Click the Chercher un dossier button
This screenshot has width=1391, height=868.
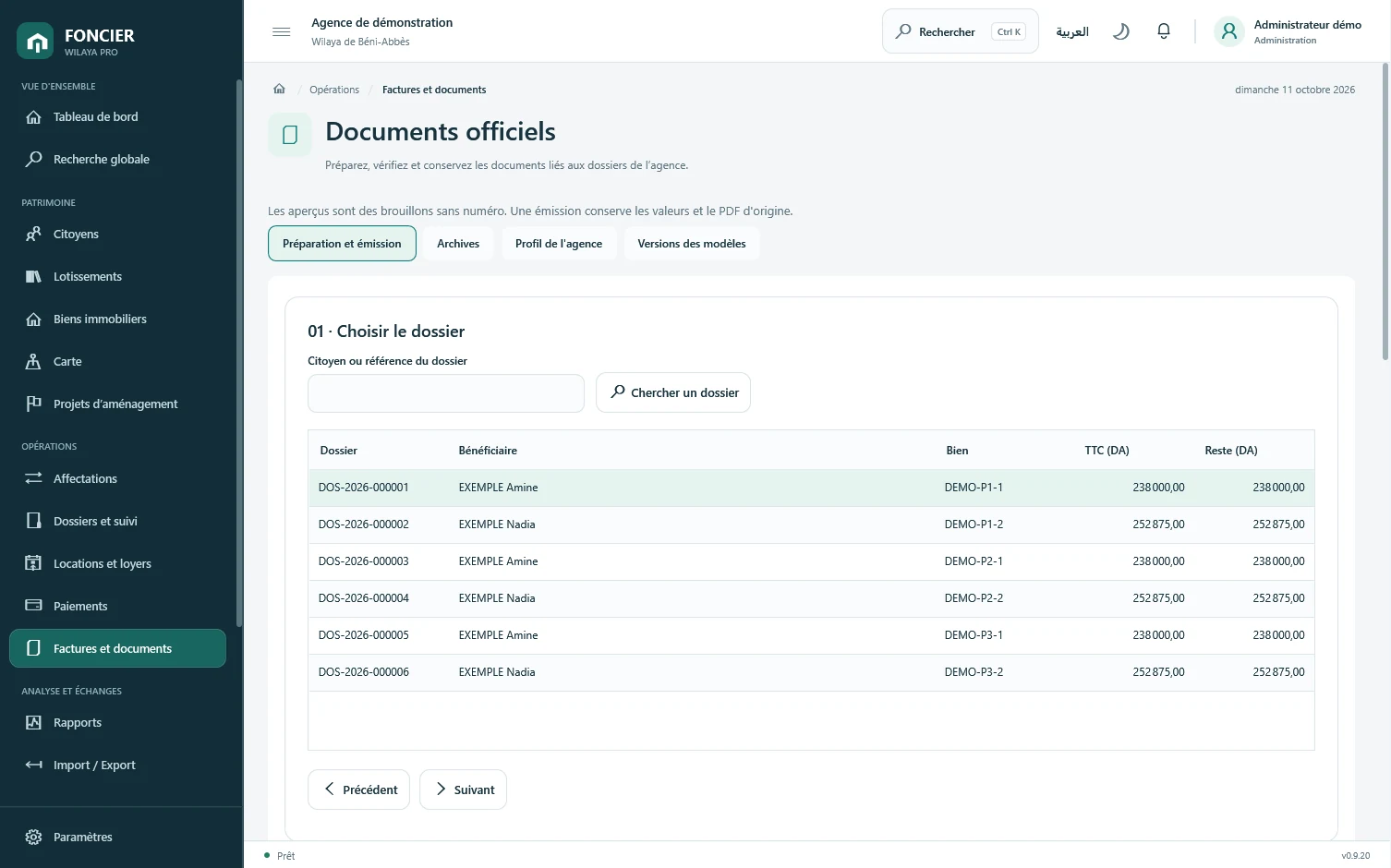673,392
